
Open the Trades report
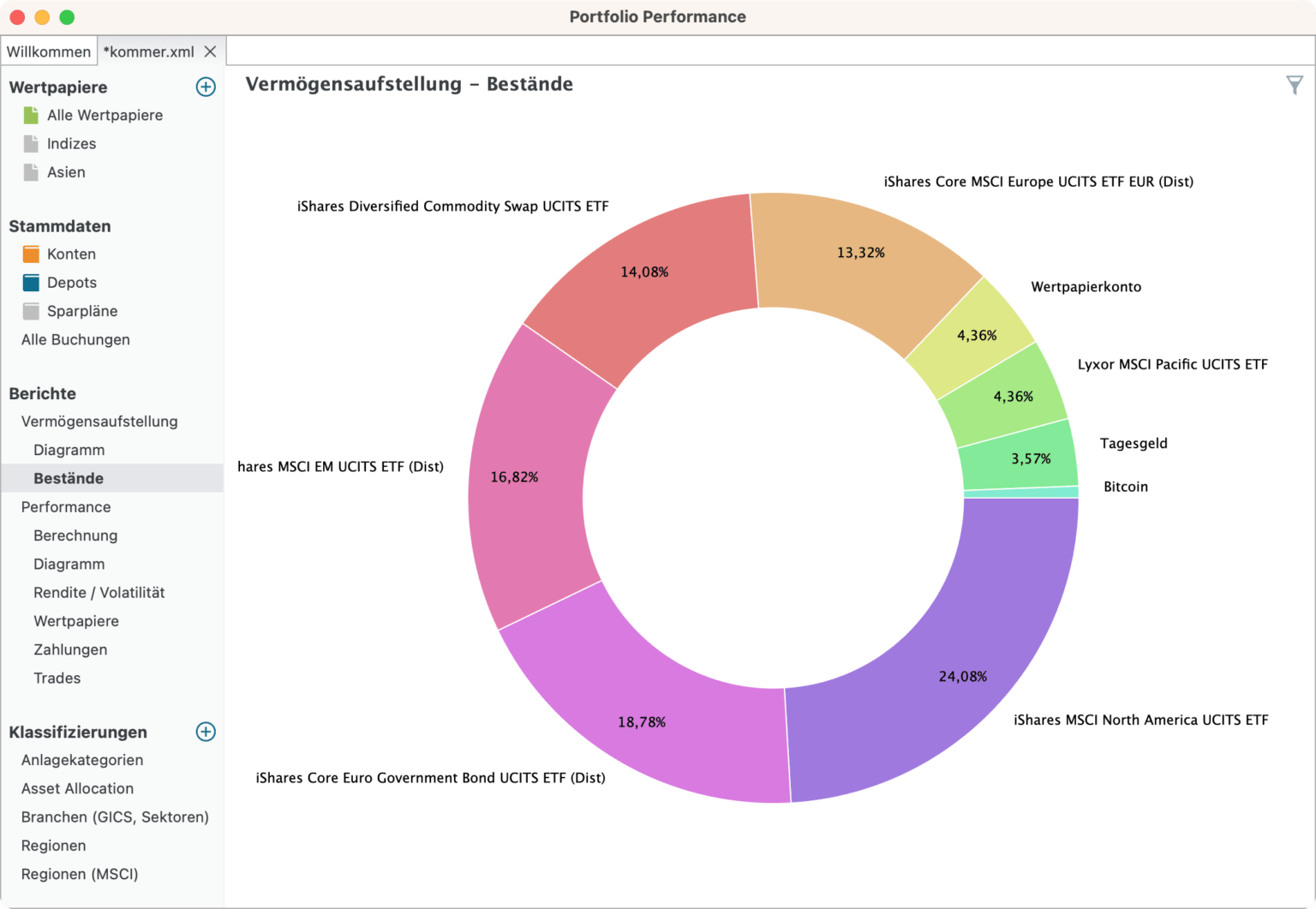57,678
